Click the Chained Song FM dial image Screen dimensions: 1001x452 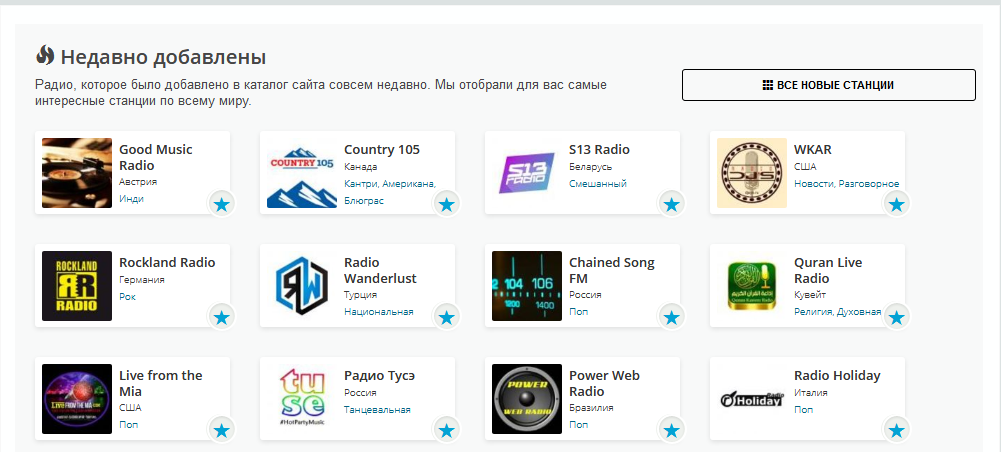[527, 285]
